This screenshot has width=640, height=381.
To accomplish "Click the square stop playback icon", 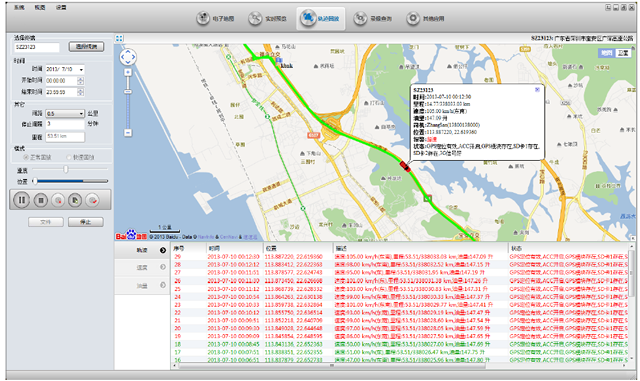I will (x=40, y=200).
